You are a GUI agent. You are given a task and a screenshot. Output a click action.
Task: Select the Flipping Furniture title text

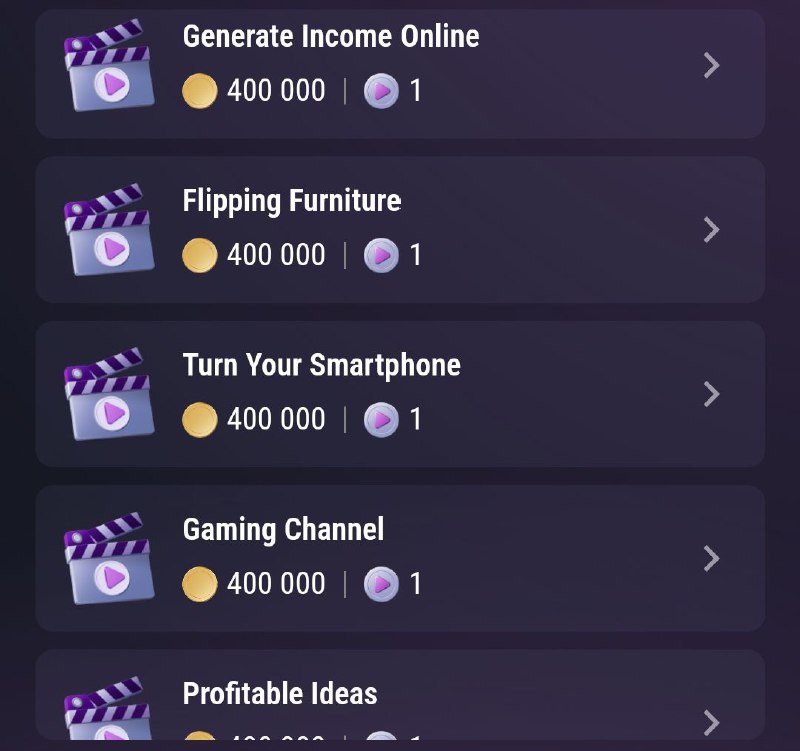[x=292, y=201]
